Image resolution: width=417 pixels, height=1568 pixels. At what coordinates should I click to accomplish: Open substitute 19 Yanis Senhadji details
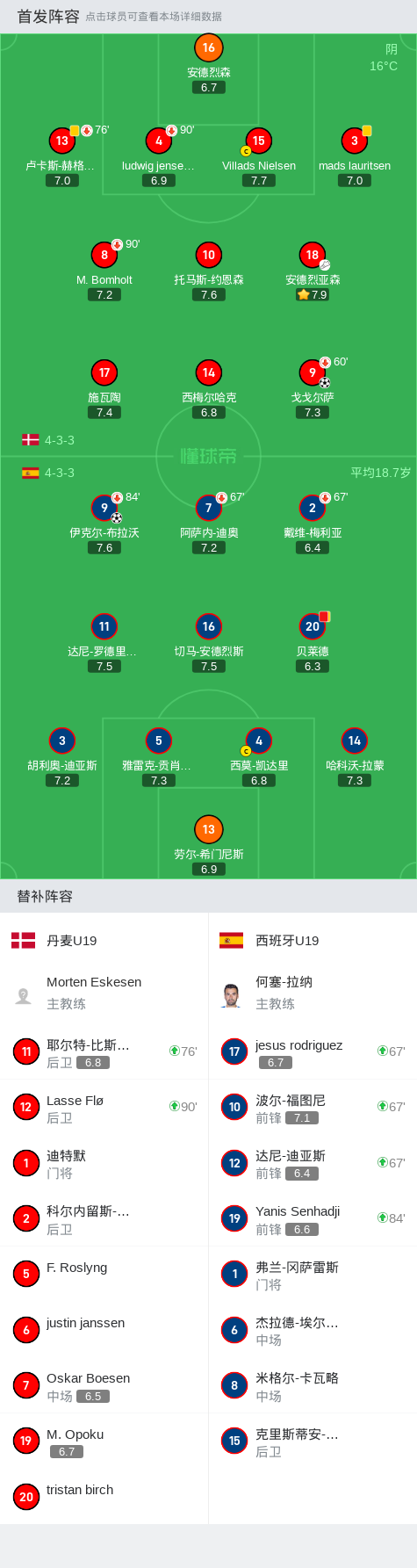click(x=313, y=1219)
